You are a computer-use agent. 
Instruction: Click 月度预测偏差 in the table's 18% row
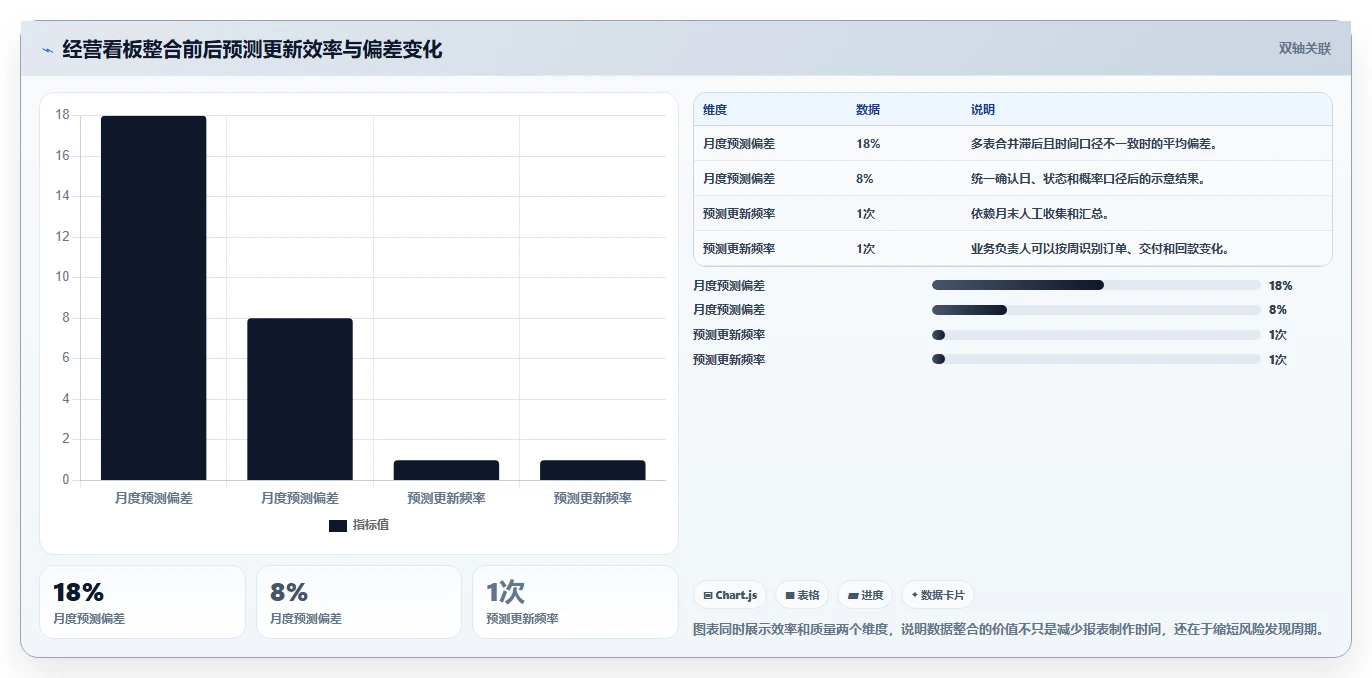739,144
